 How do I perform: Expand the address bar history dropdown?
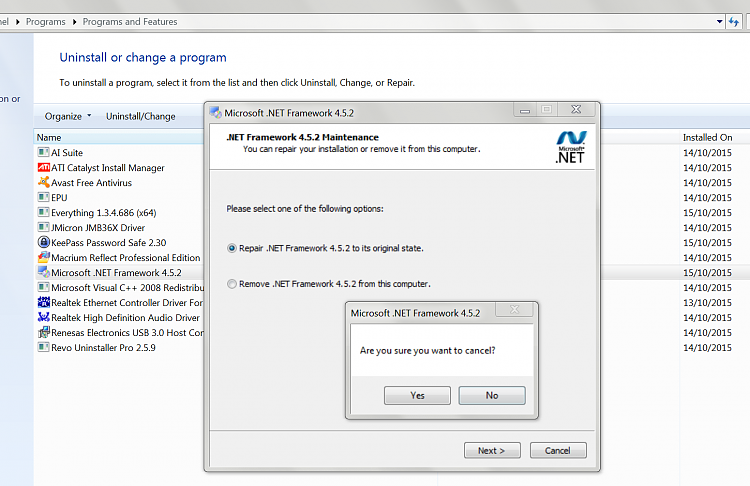(x=719, y=22)
